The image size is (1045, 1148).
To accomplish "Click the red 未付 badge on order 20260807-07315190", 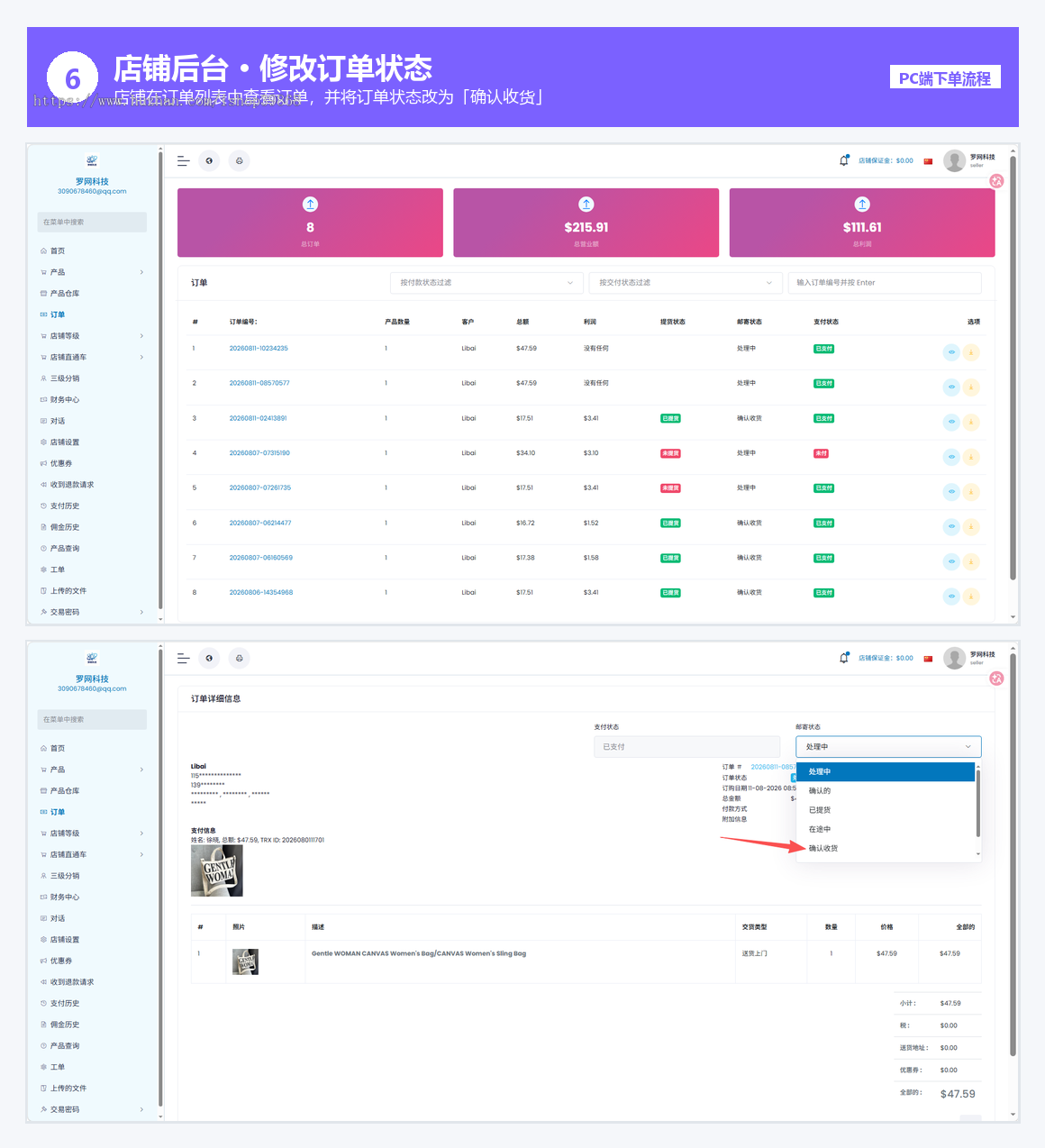I will tap(822, 454).
